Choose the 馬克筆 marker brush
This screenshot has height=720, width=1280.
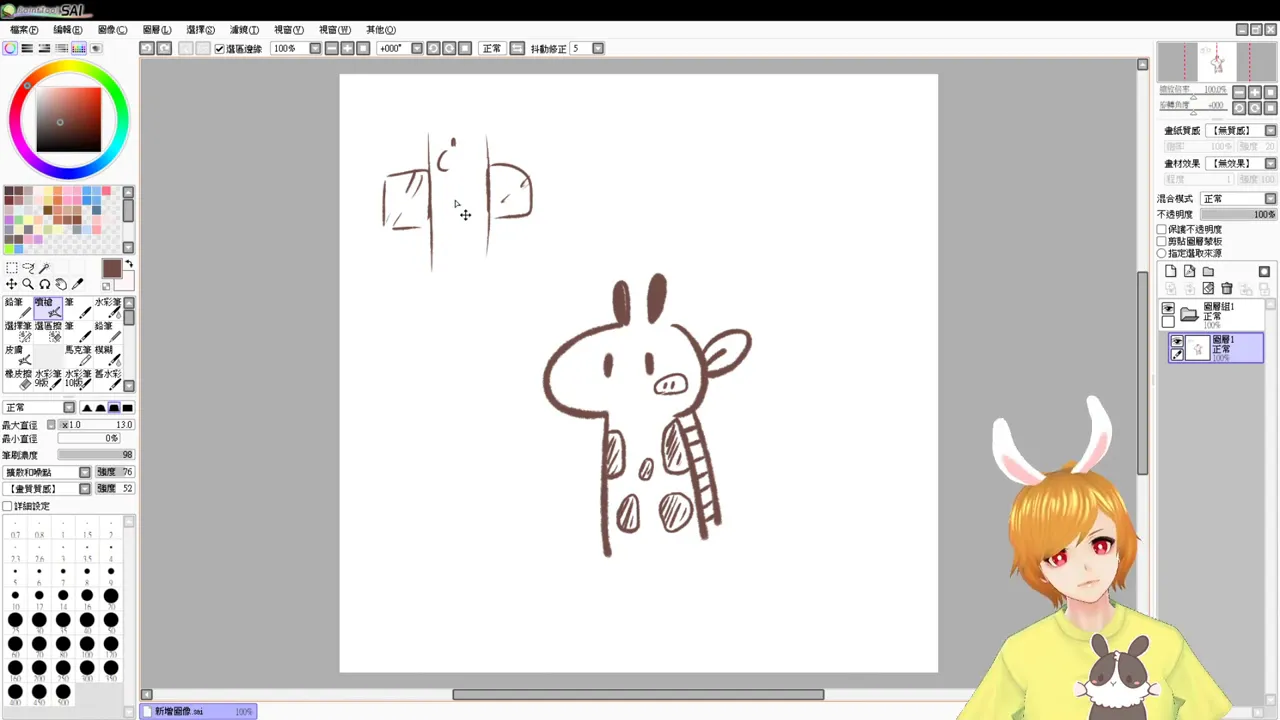pyautogui.click(x=78, y=356)
